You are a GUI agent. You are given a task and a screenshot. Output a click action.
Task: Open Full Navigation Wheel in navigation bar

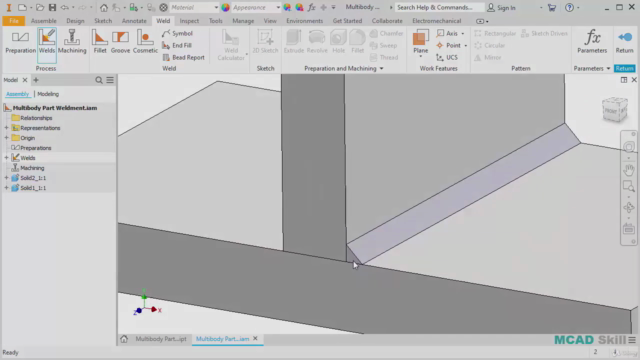(629, 147)
